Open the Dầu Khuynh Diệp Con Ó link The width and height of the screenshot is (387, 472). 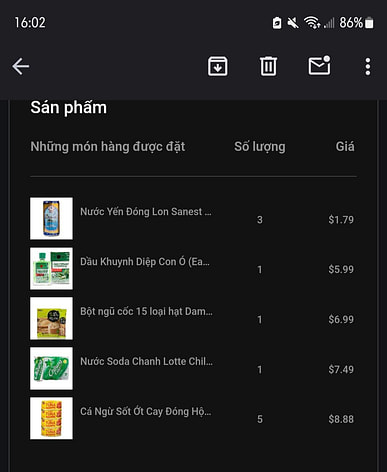(145, 262)
